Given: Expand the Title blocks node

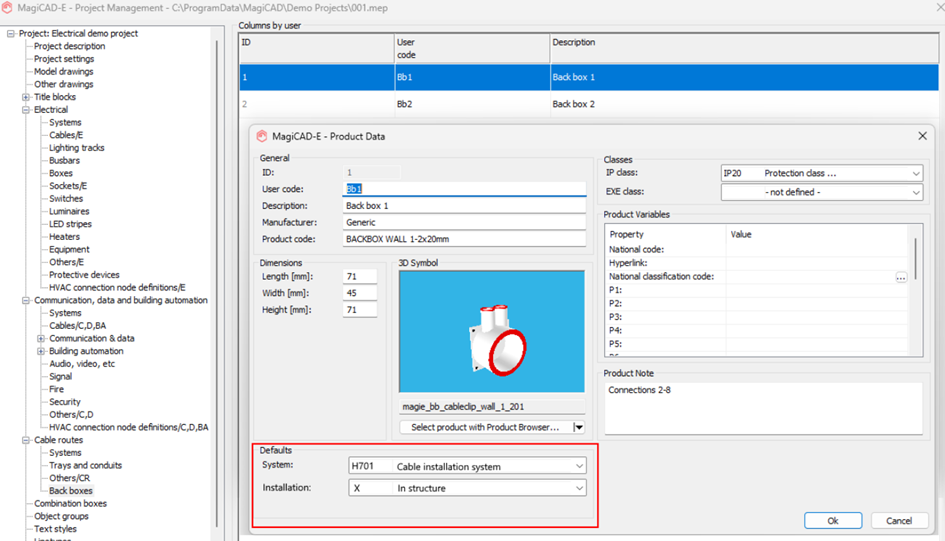Looking at the screenshot, I should [26, 97].
